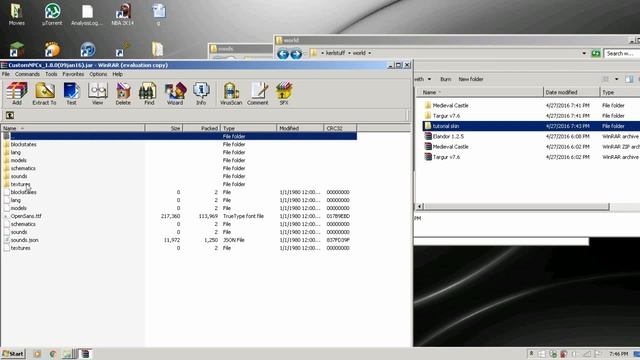
Task: Click New folder in Explorer toolbar
Action: (x=471, y=79)
